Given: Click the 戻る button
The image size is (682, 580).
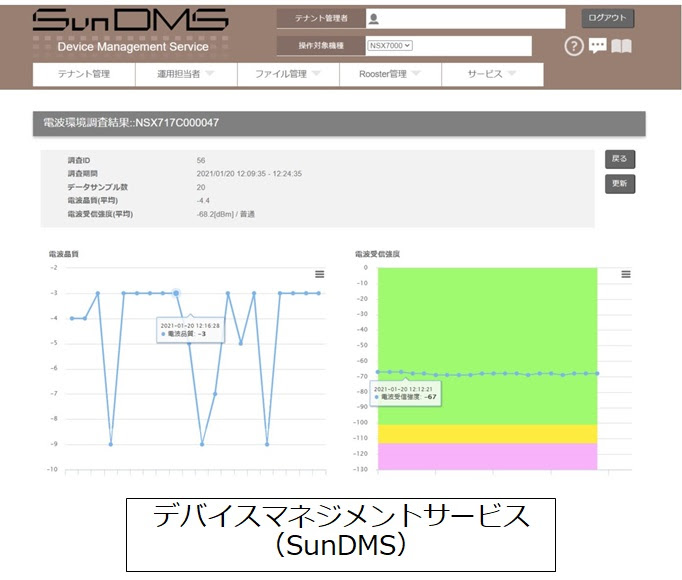Looking at the screenshot, I should [620, 159].
